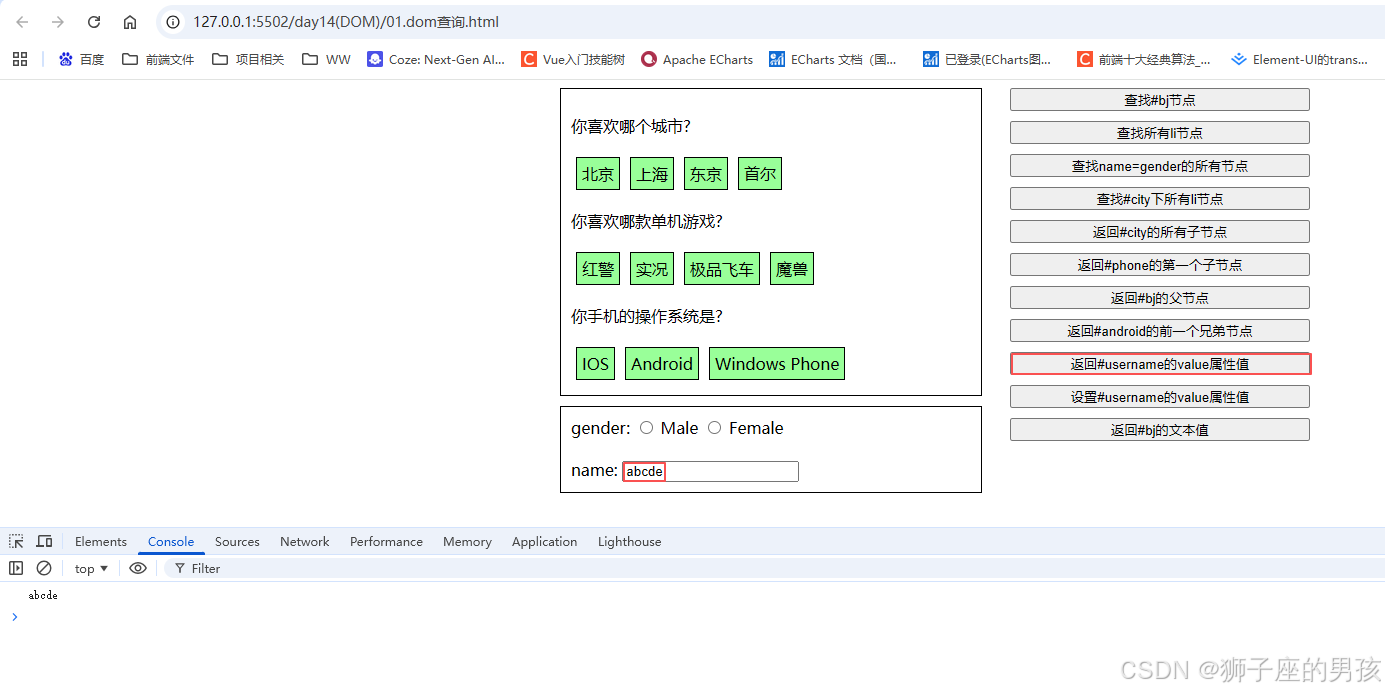The image size is (1385, 693).
Task: Click the 北京 city item
Action: point(598,174)
